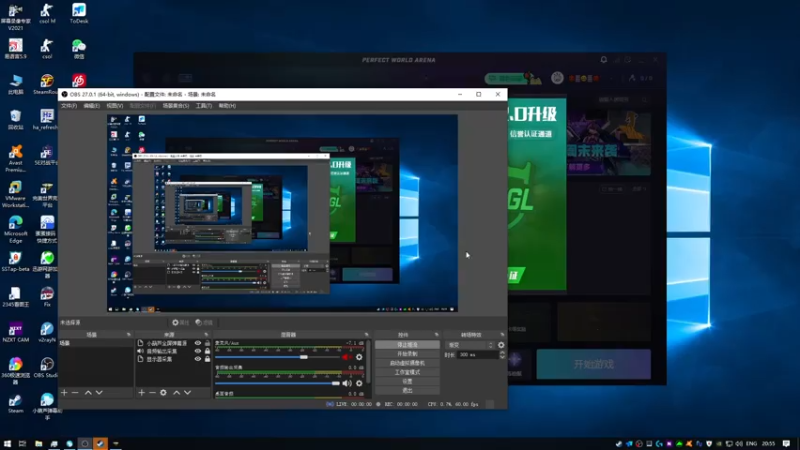Click source Properties button below preview
The image size is (800, 450).
[181, 322]
